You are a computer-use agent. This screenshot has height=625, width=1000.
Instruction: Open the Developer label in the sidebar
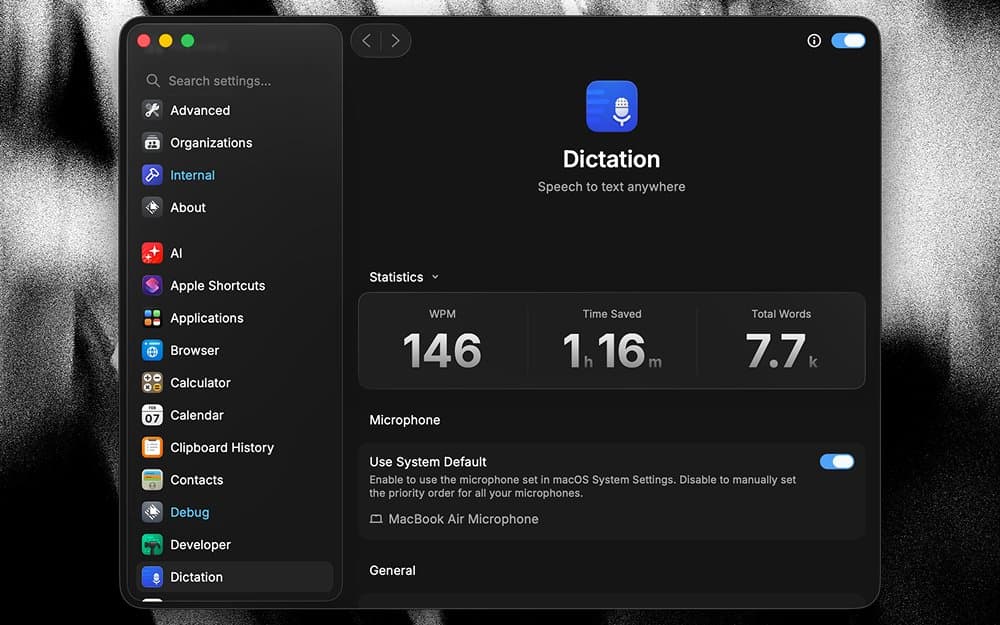point(200,545)
